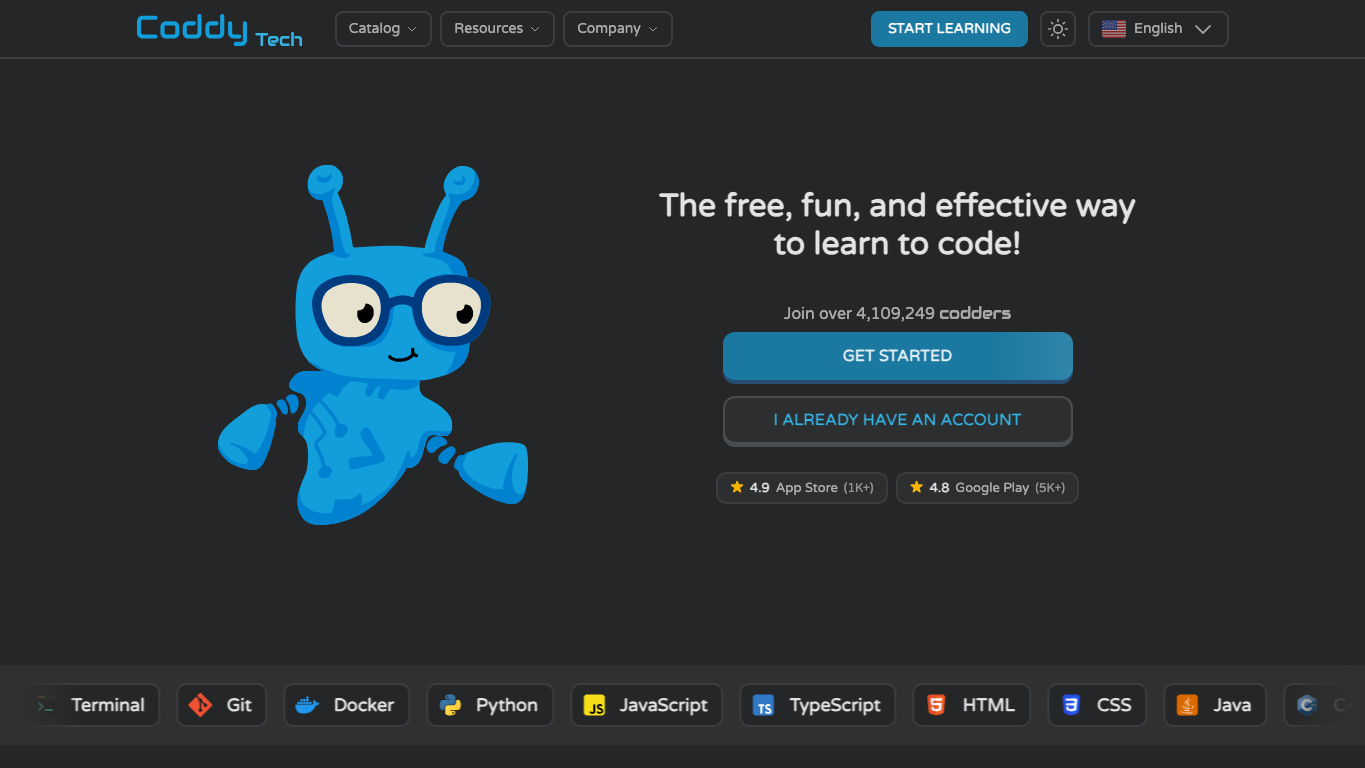Click the GET STARTED button

[898, 356]
